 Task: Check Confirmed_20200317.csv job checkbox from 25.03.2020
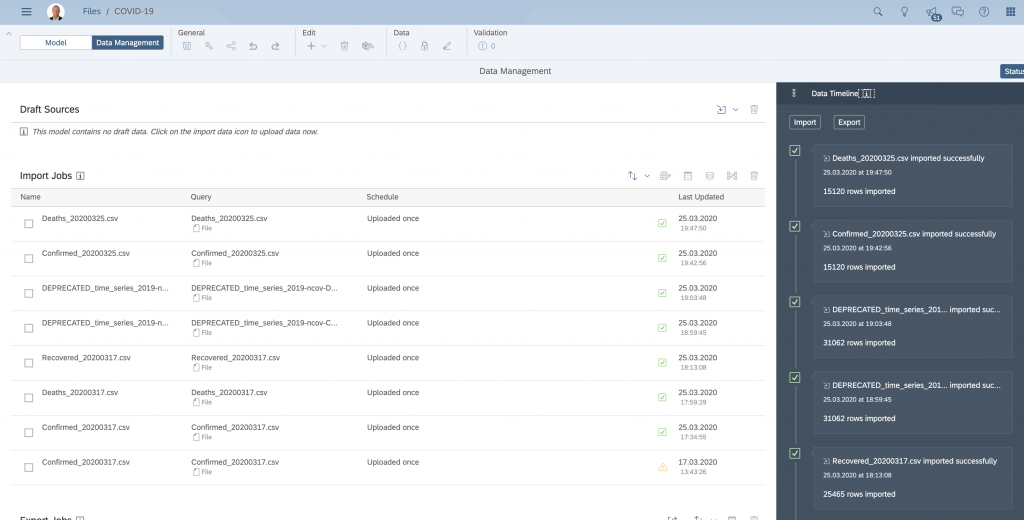29,432
